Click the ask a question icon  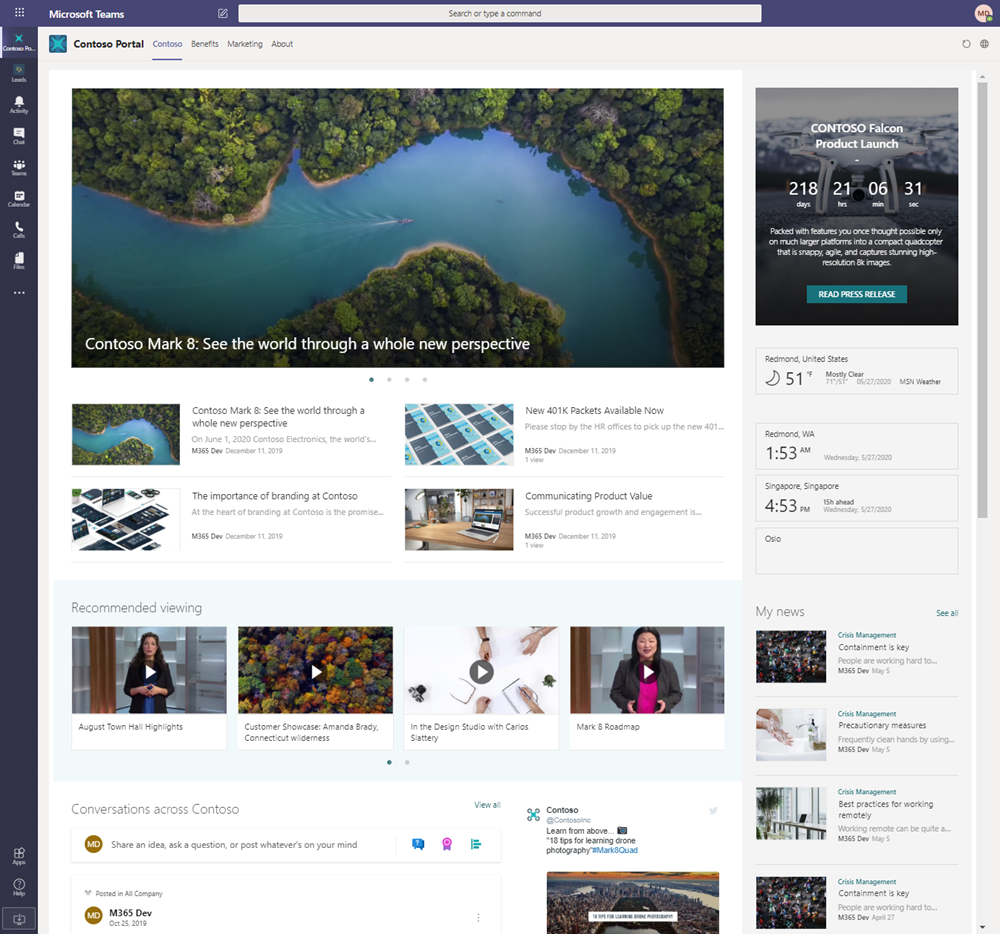418,844
